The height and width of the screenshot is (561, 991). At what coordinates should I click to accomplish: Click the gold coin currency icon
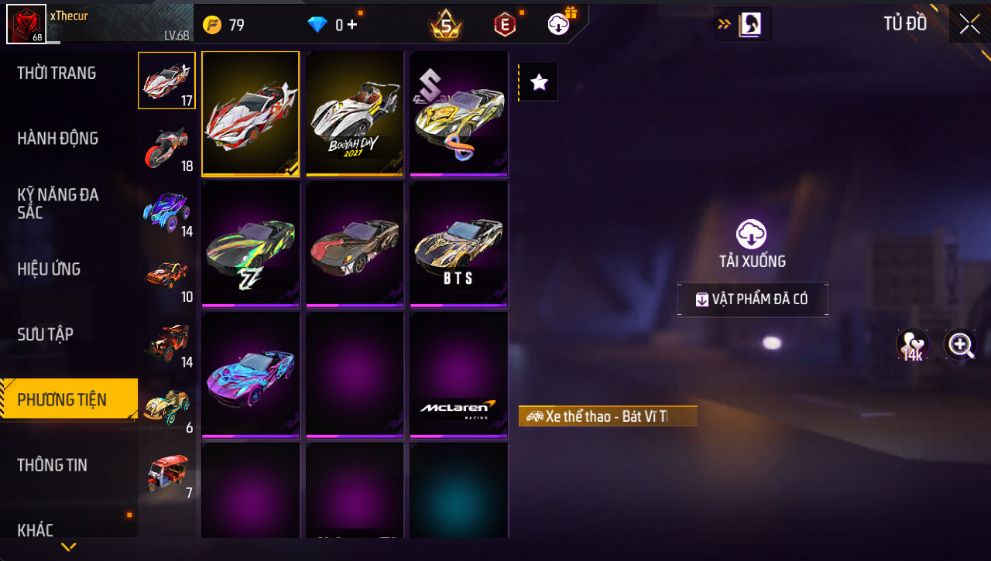pyautogui.click(x=212, y=25)
